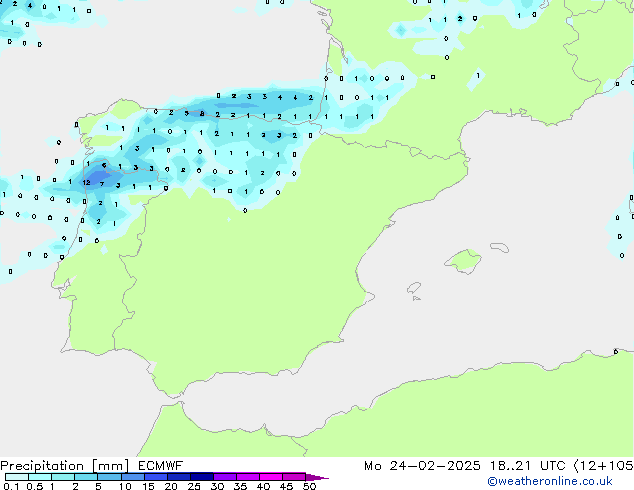Screen dimensions: 634x490
Task: Click the above-50 arrow at legend end
Action: [x=317, y=477]
